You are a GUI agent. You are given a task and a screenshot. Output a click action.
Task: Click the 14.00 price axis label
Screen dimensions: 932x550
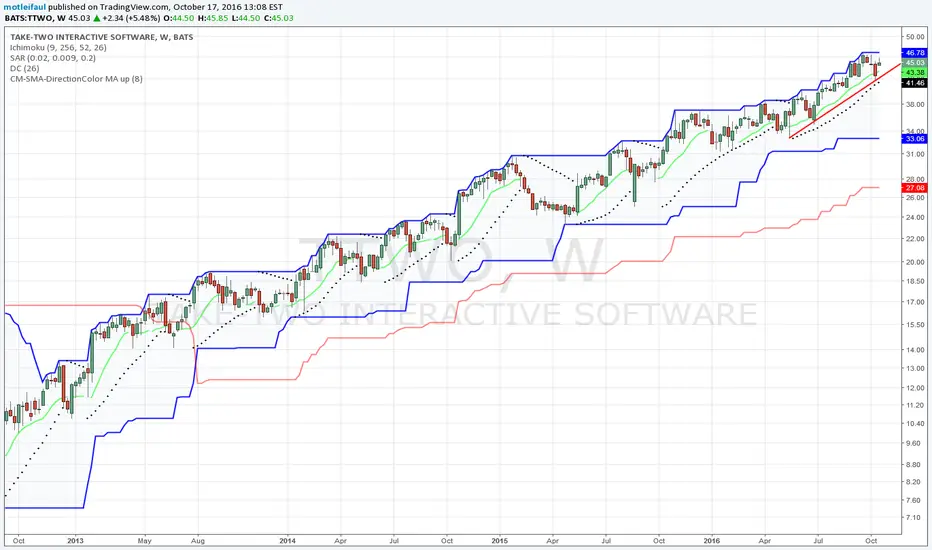915,350
